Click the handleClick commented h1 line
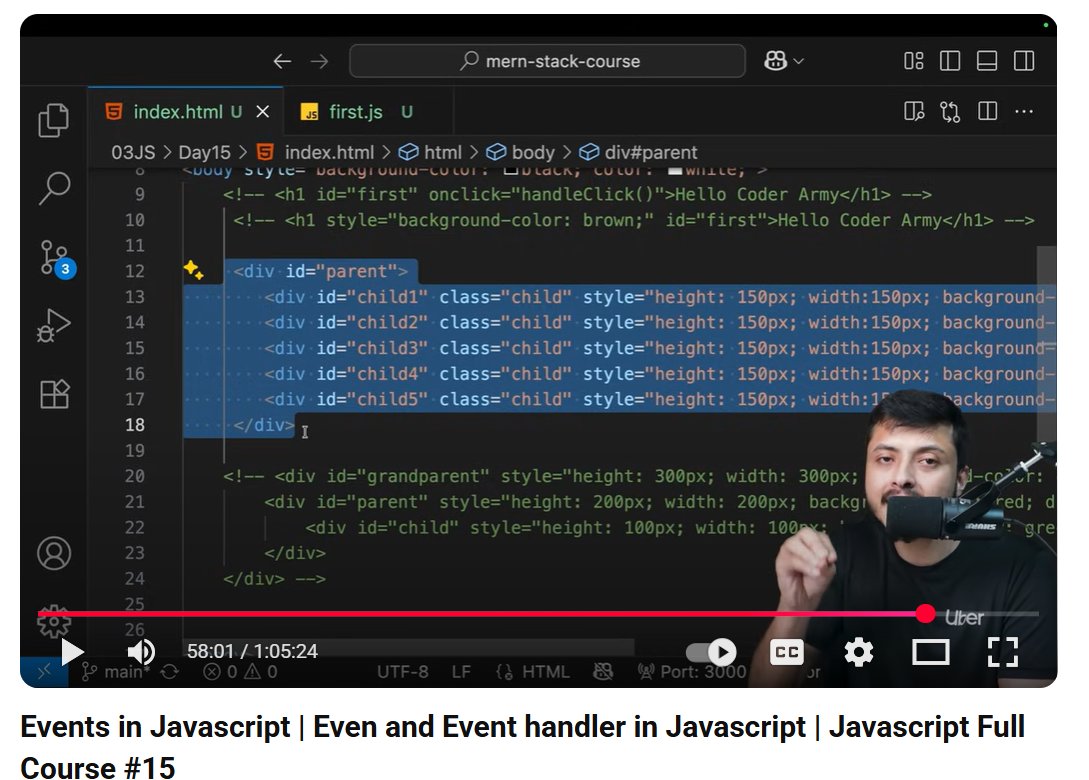The height and width of the screenshot is (780, 1089). (576, 194)
